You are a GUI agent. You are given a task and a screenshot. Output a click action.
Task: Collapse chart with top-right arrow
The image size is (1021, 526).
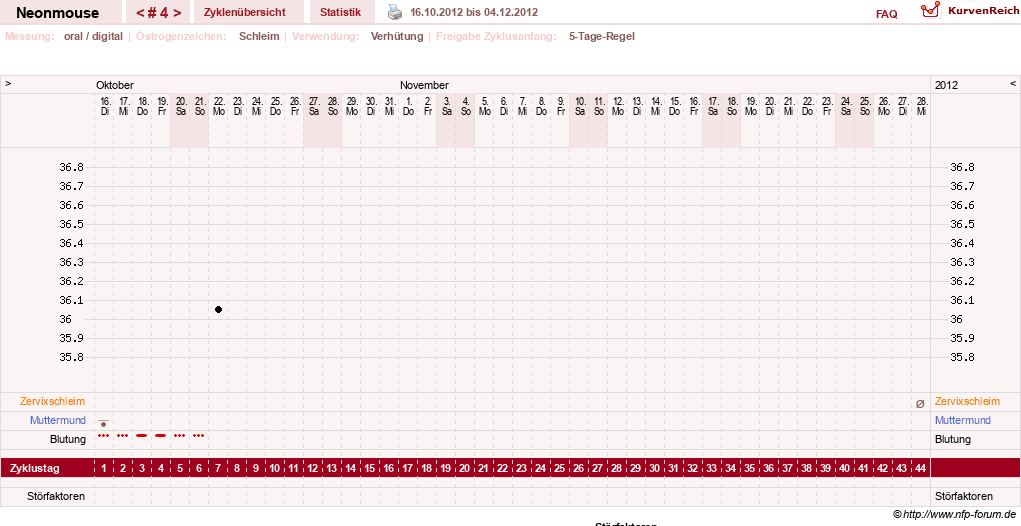1013,84
